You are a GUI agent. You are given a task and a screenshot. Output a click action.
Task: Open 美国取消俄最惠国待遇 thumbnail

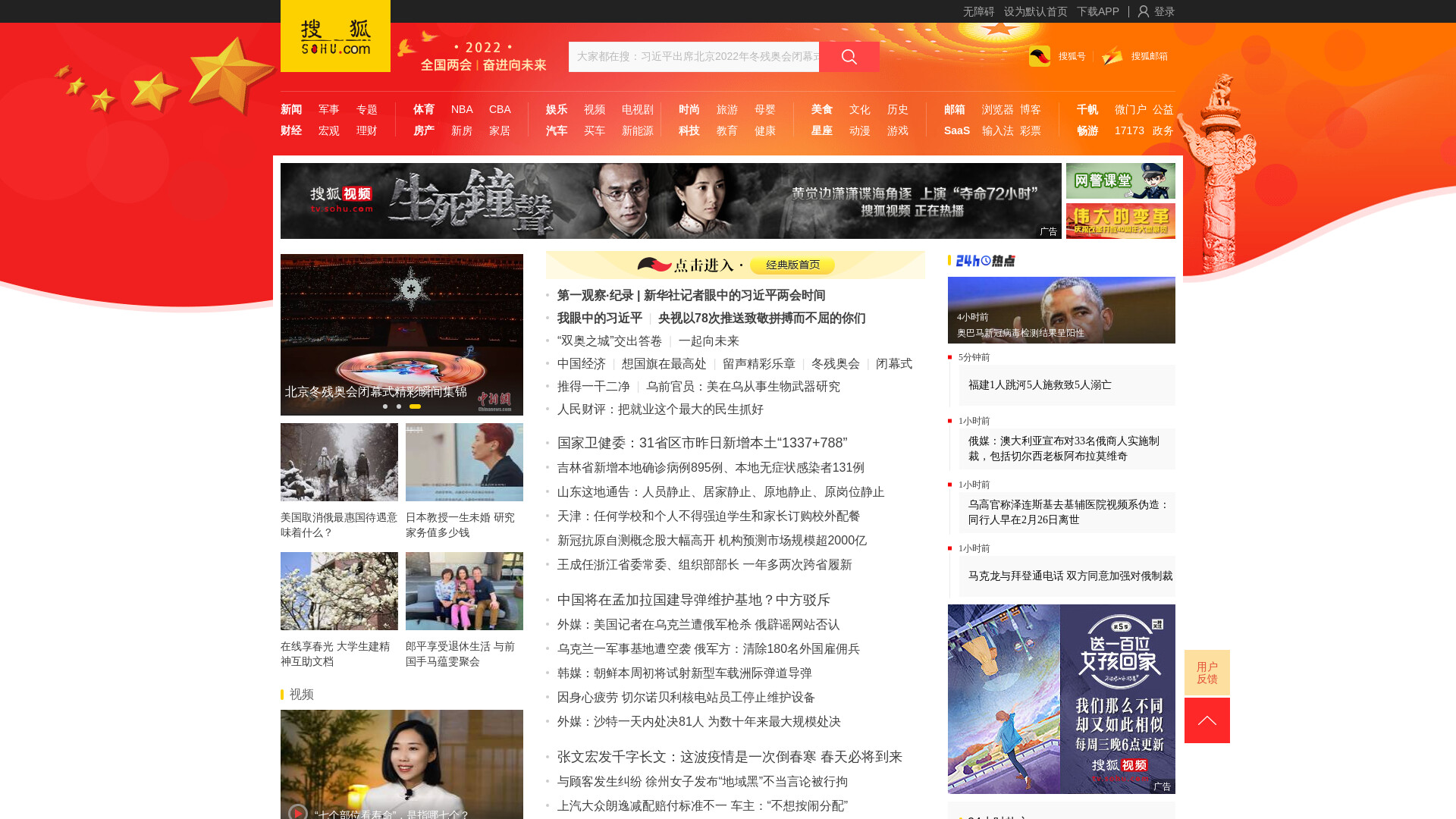pos(339,462)
